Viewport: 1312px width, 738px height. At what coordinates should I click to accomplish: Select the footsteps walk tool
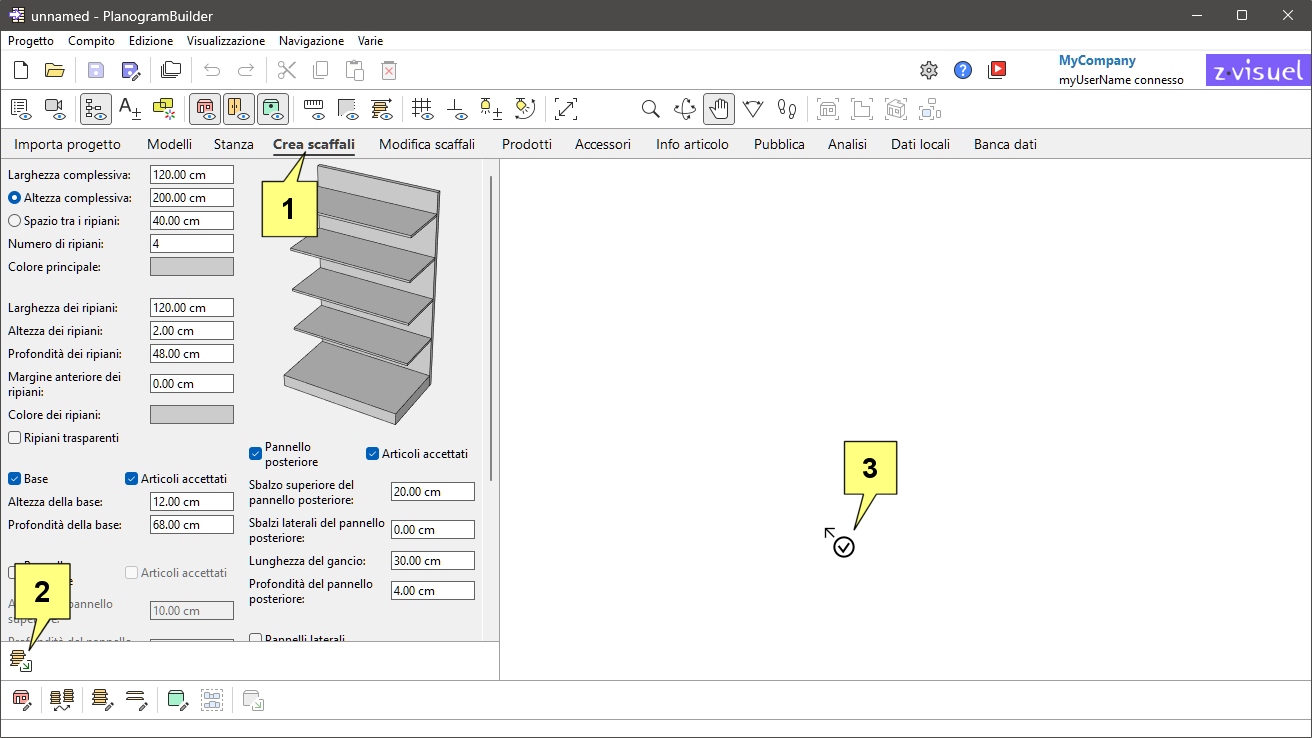(x=787, y=109)
